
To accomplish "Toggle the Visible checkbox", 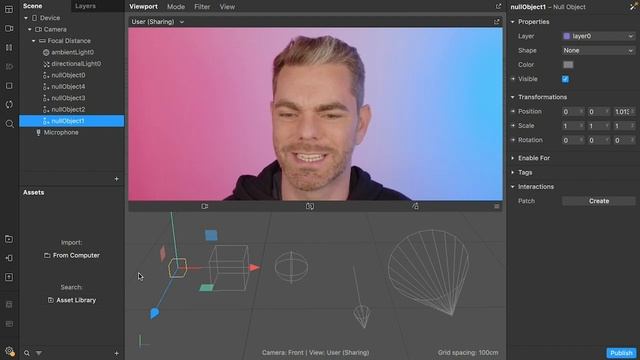I will pos(565,79).
